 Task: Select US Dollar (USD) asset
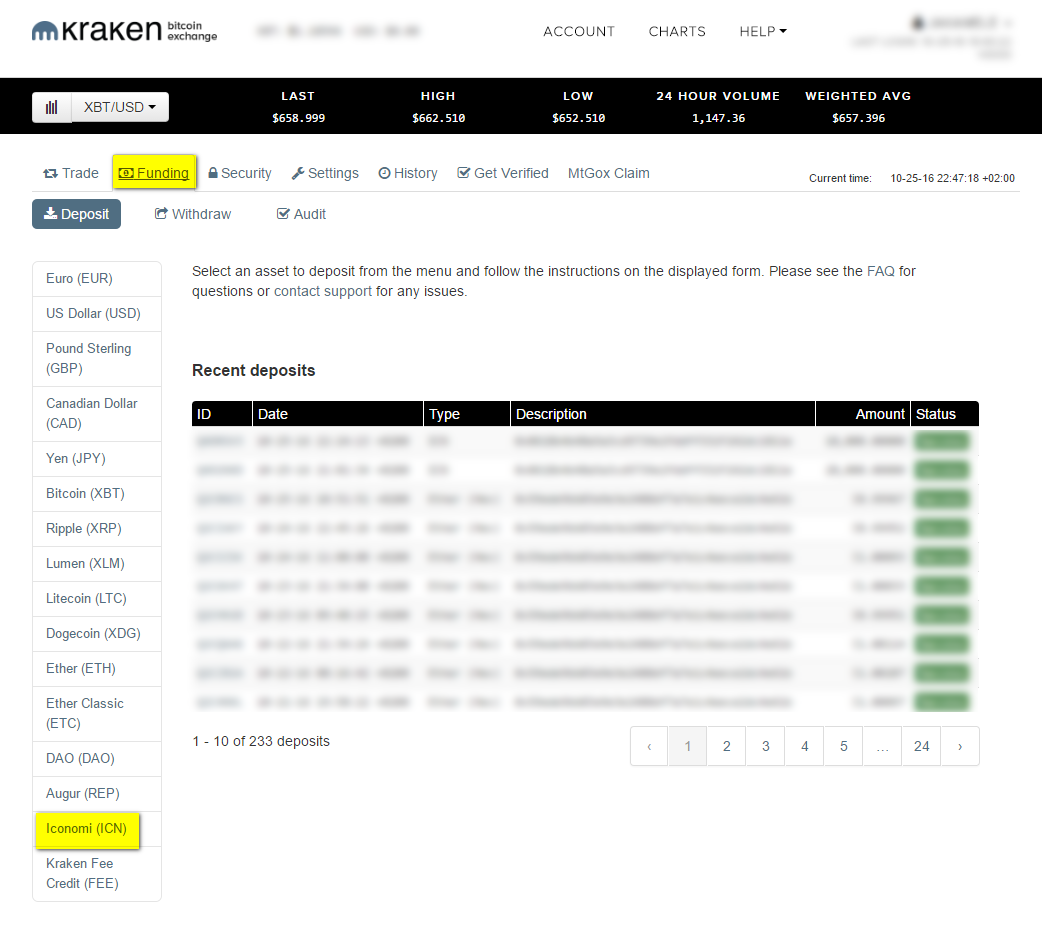[x=97, y=314]
